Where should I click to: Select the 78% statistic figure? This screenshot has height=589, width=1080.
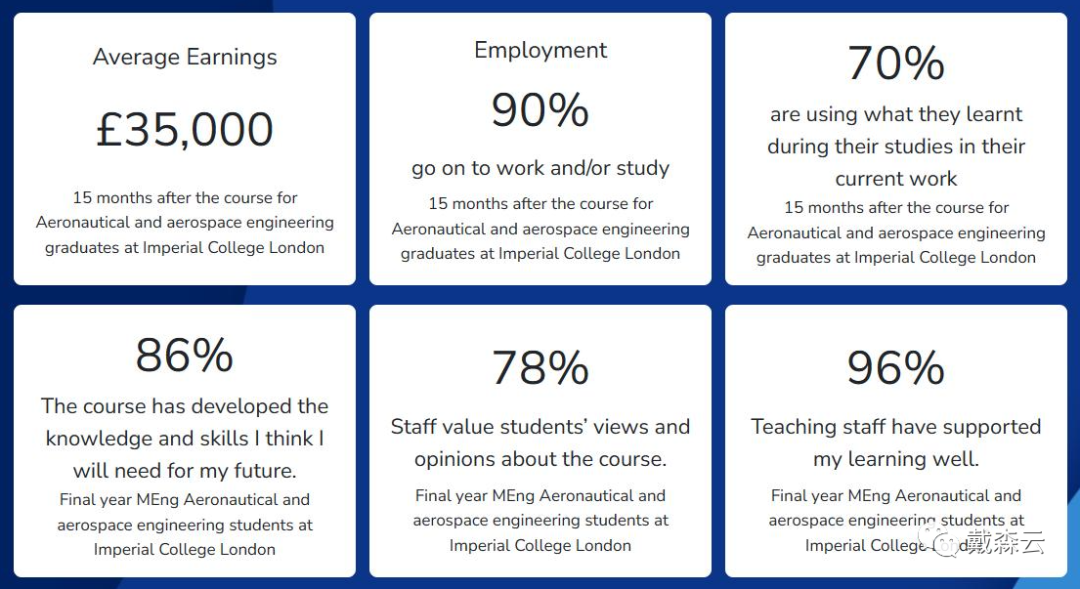pos(540,367)
